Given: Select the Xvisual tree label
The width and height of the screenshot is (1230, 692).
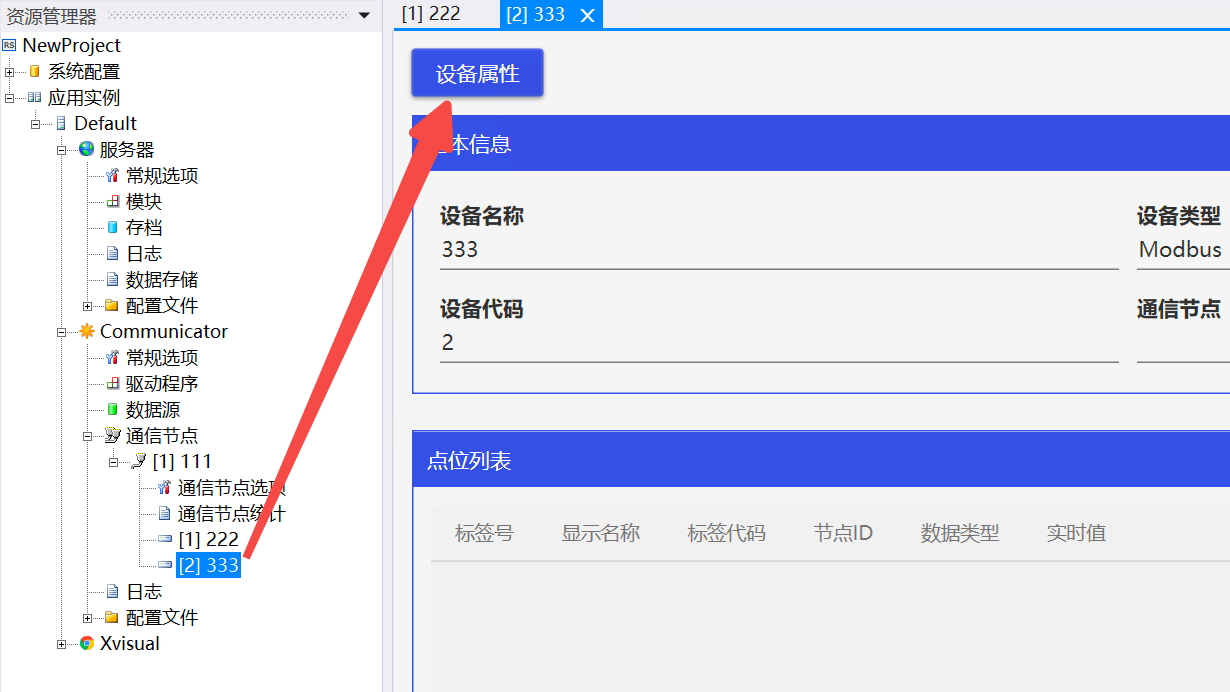Looking at the screenshot, I should click(130, 643).
